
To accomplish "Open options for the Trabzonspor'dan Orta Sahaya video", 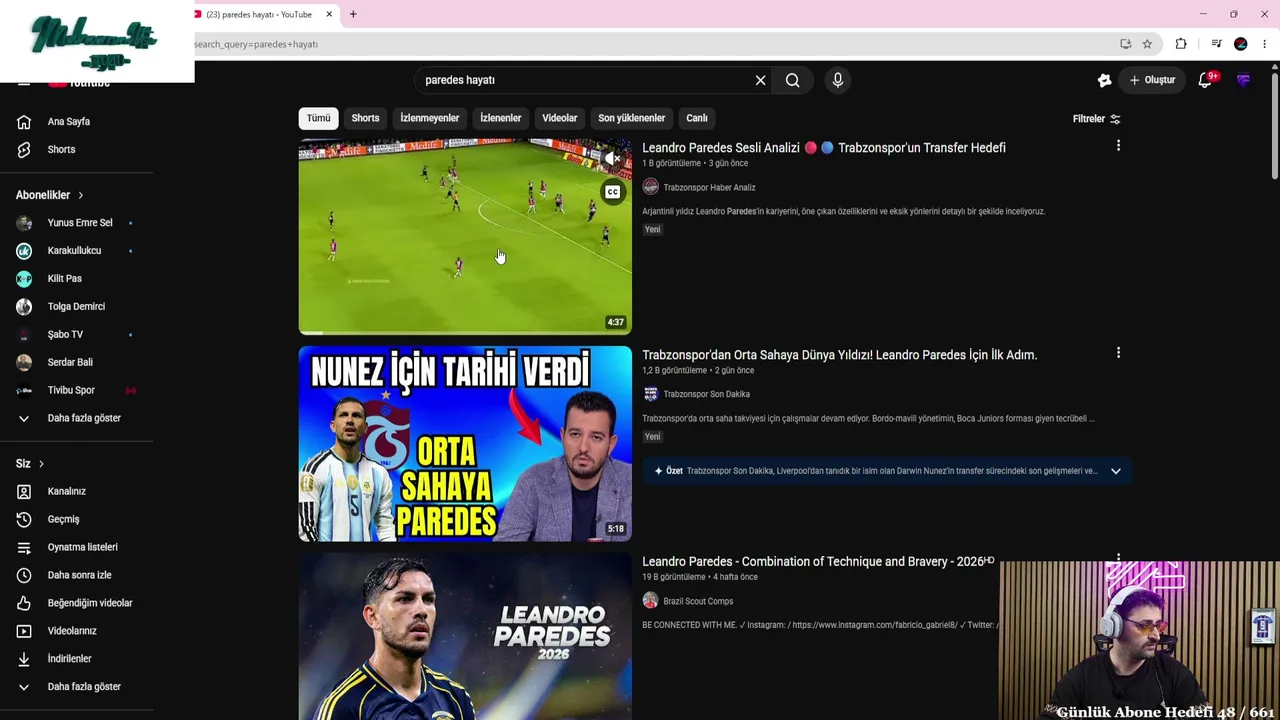I will [x=1118, y=353].
